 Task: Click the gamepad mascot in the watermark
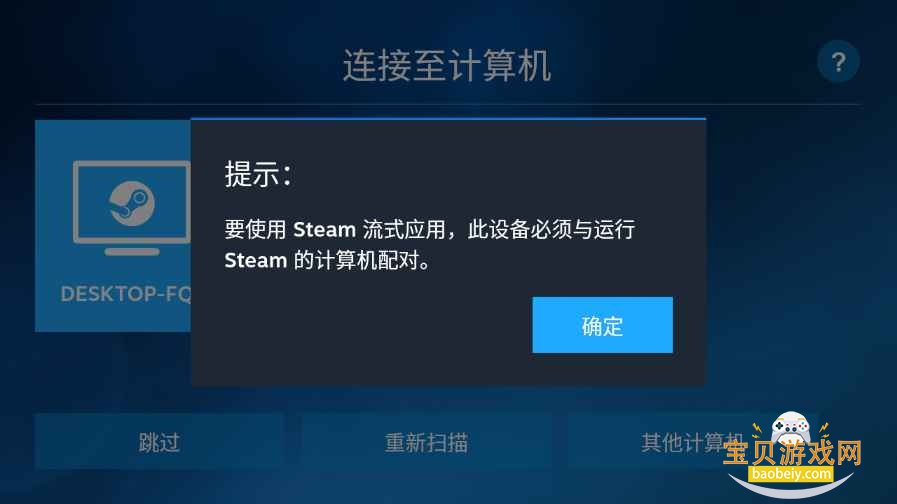[791, 426]
